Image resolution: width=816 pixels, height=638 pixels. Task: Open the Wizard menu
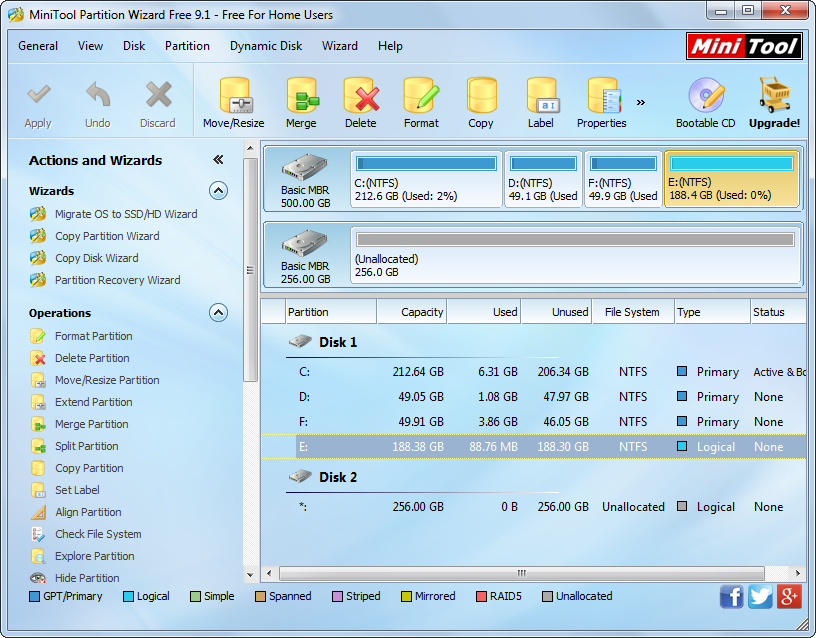340,46
